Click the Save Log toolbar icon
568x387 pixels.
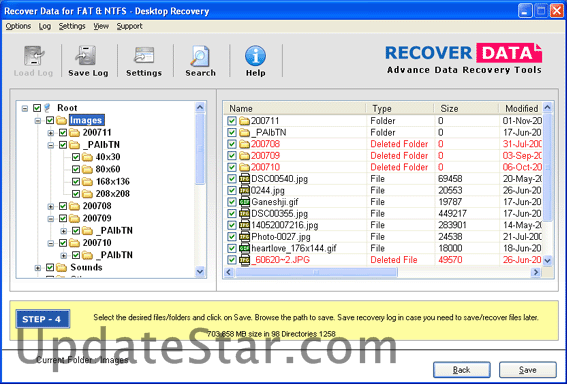pyautogui.click(x=85, y=56)
